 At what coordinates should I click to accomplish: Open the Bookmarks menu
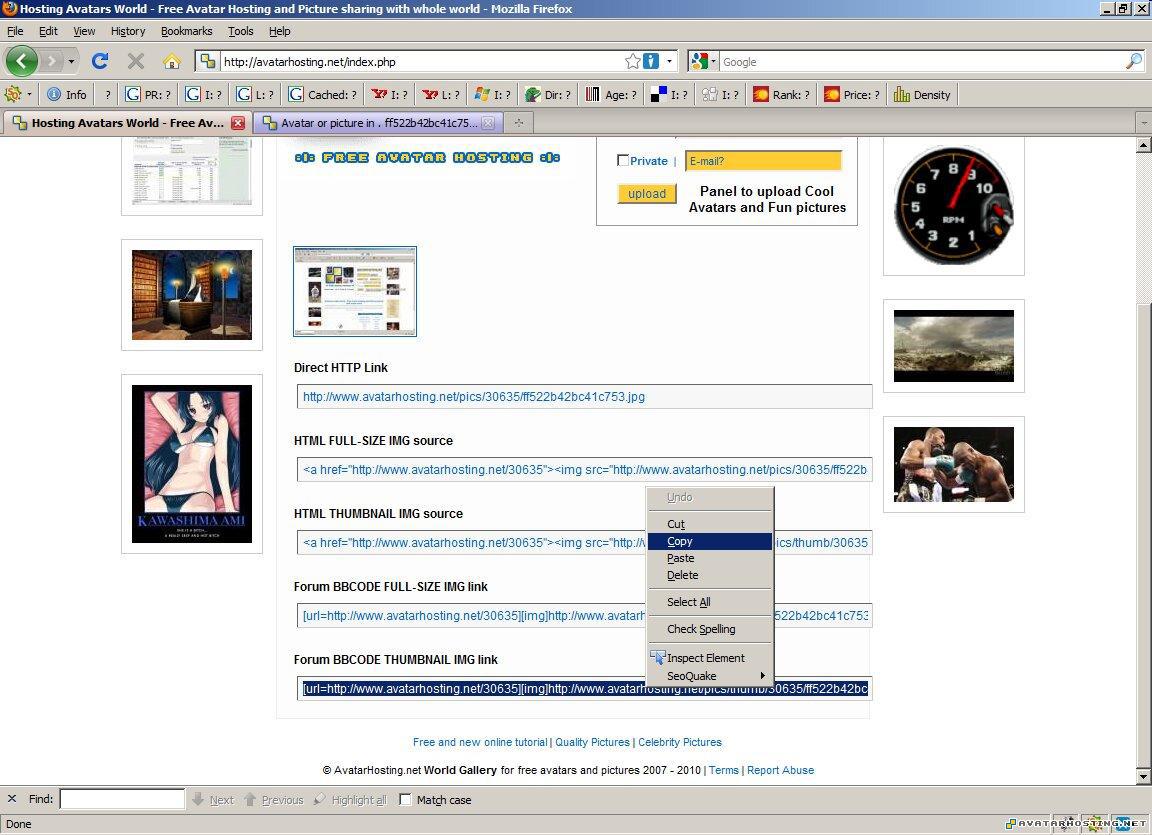click(x=186, y=31)
